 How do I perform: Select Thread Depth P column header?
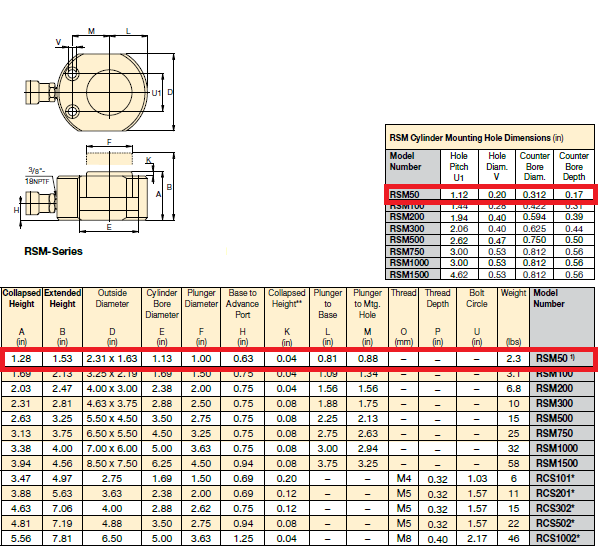pyautogui.click(x=437, y=317)
